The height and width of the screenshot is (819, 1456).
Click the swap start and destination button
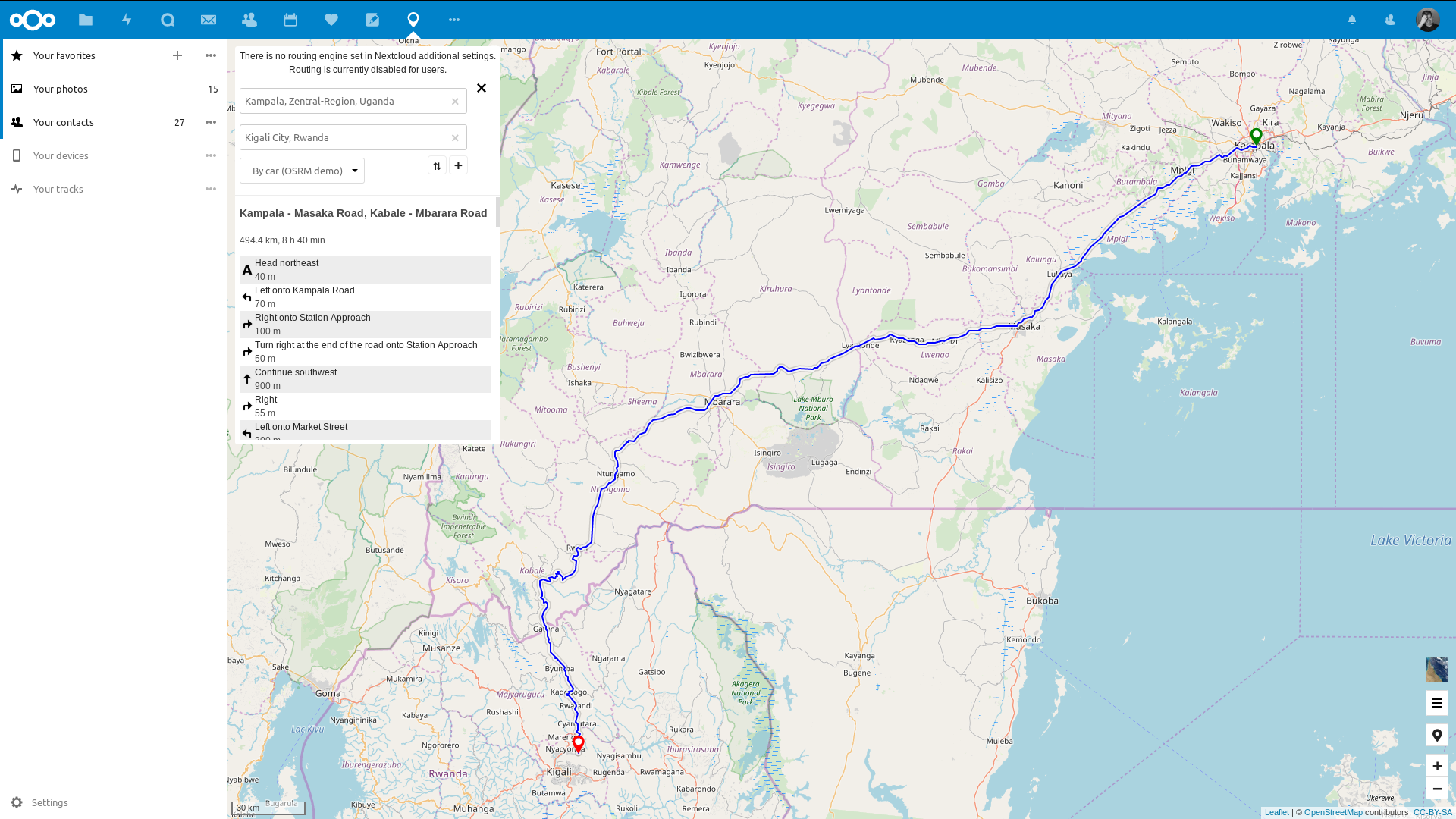pyautogui.click(x=437, y=166)
